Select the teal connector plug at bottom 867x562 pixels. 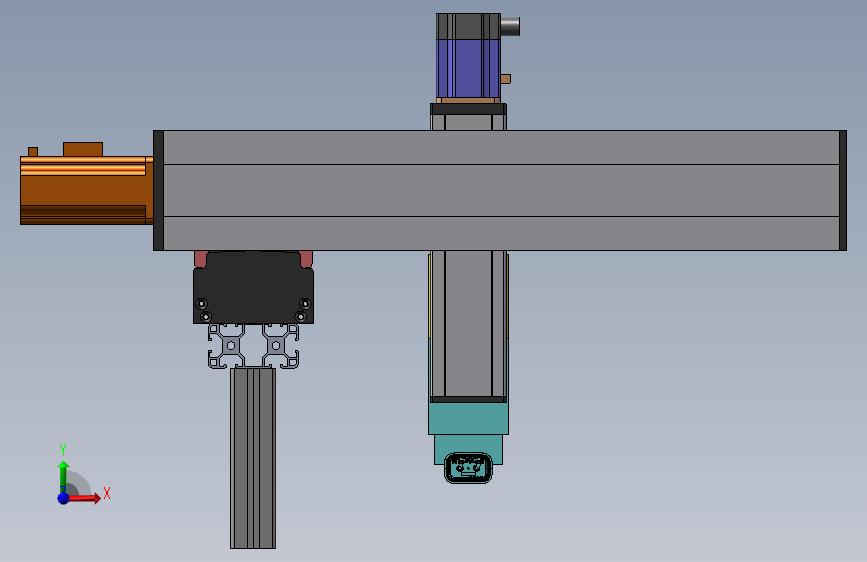tap(468, 468)
